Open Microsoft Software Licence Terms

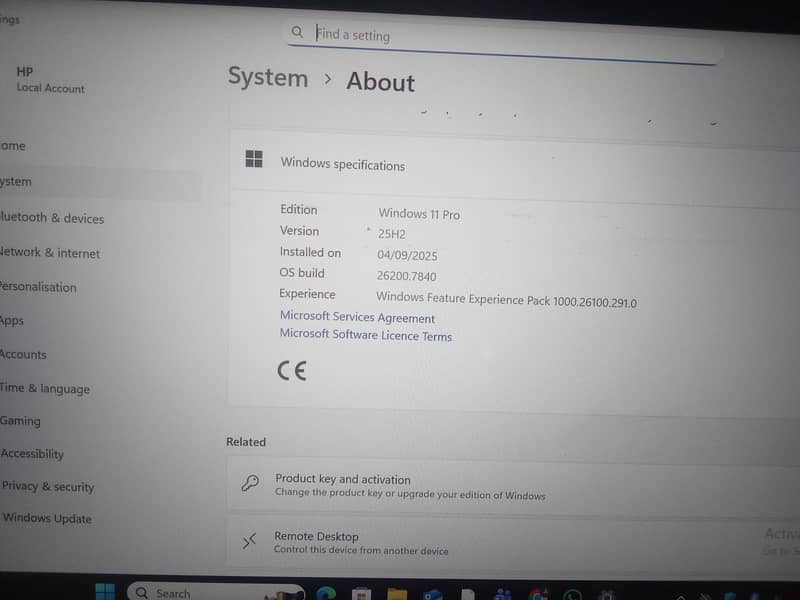[x=364, y=335]
